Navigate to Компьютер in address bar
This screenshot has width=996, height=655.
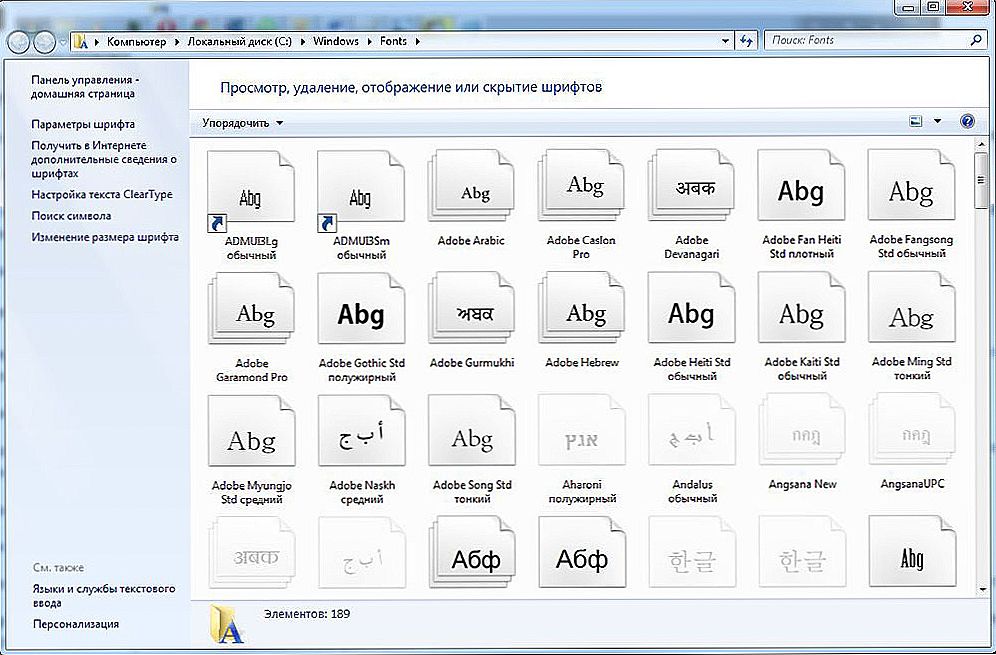tap(137, 41)
